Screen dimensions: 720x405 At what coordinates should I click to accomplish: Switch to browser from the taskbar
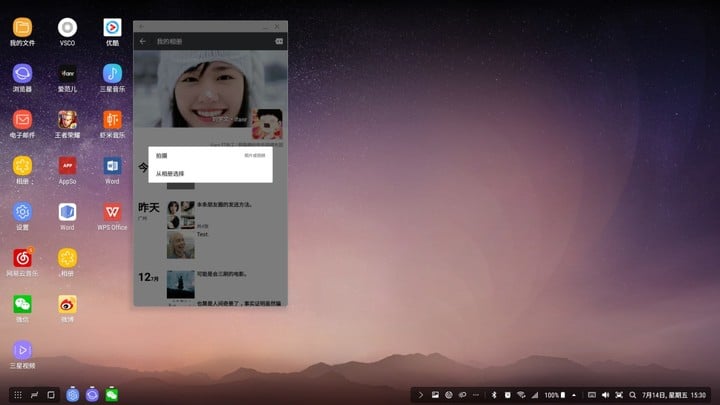tap(92, 395)
